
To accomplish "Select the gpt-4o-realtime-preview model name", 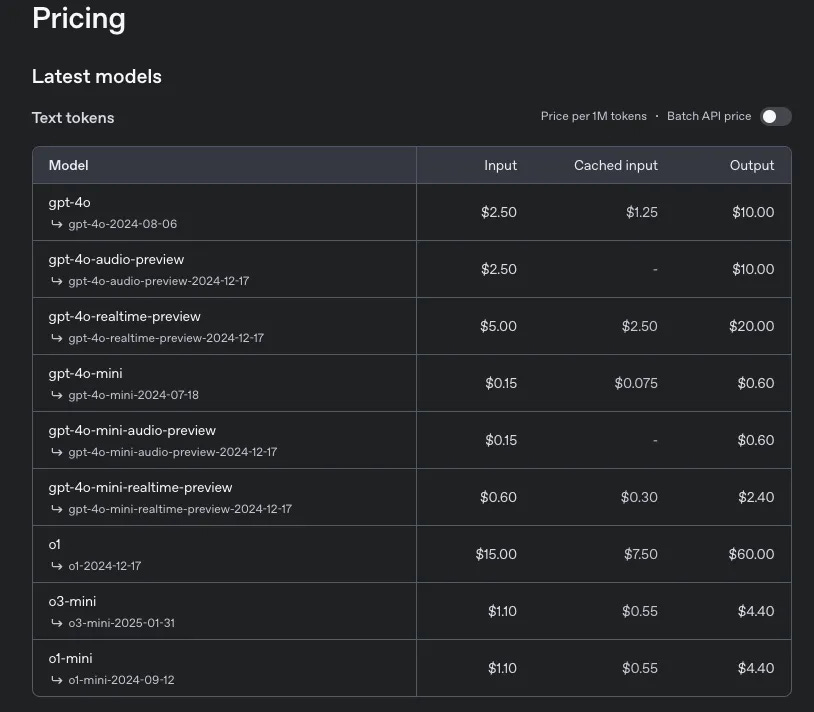I will (125, 317).
